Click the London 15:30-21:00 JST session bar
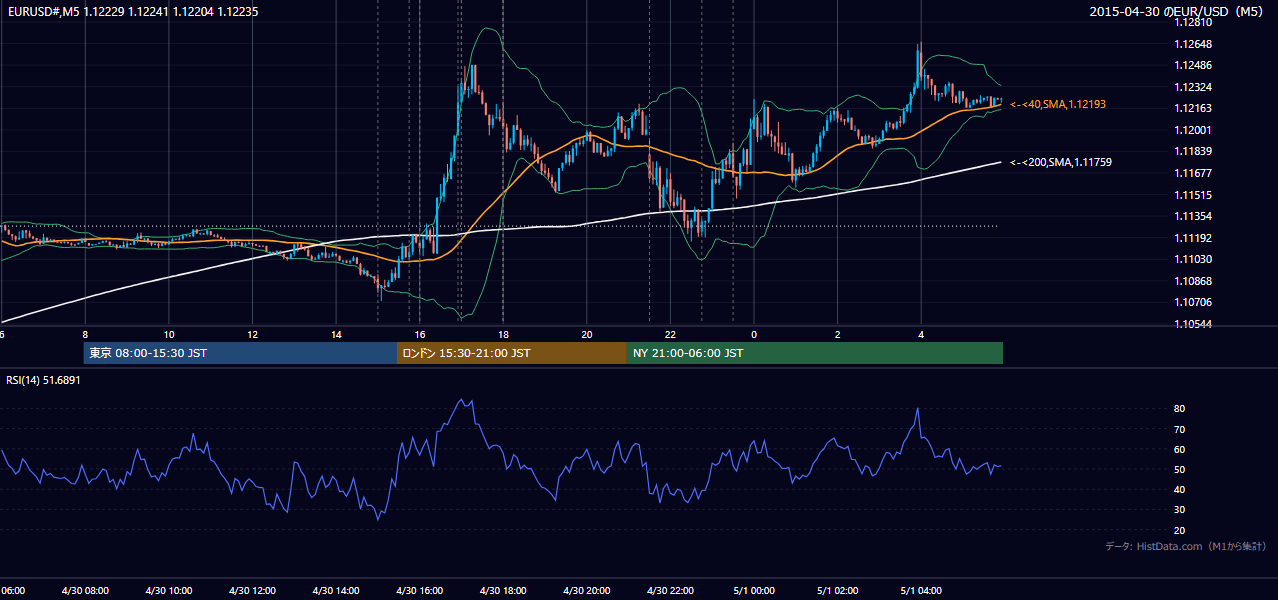The width and height of the screenshot is (1278, 600). pos(512,353)
